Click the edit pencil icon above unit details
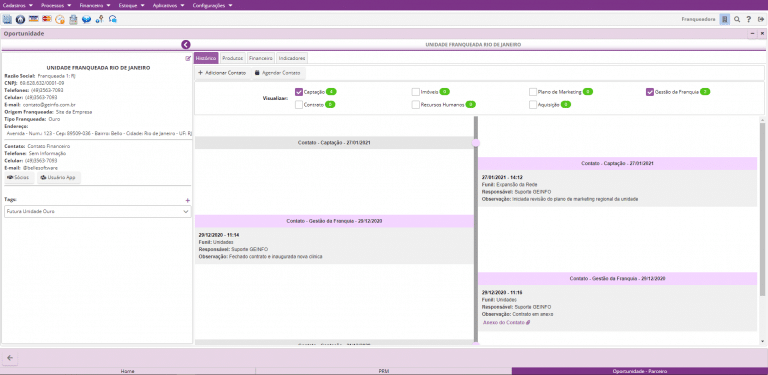The width and height of the screenshot is (768, 375). point(188,59)
